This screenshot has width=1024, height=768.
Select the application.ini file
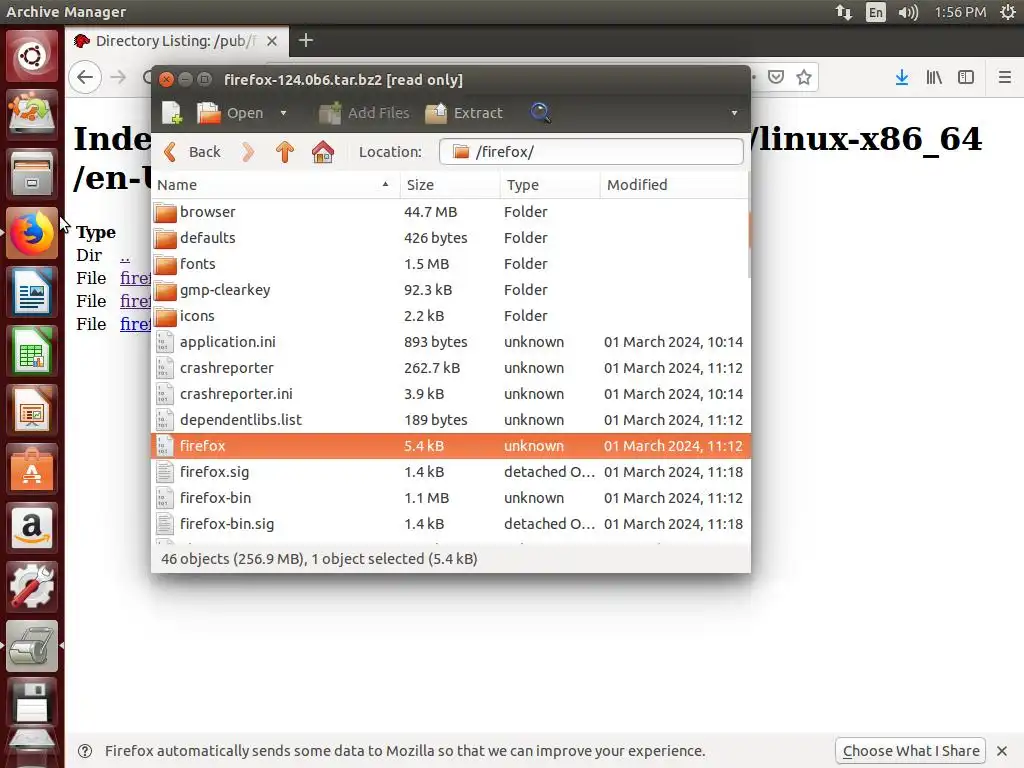pyautogui.click(x=449, y=342)
